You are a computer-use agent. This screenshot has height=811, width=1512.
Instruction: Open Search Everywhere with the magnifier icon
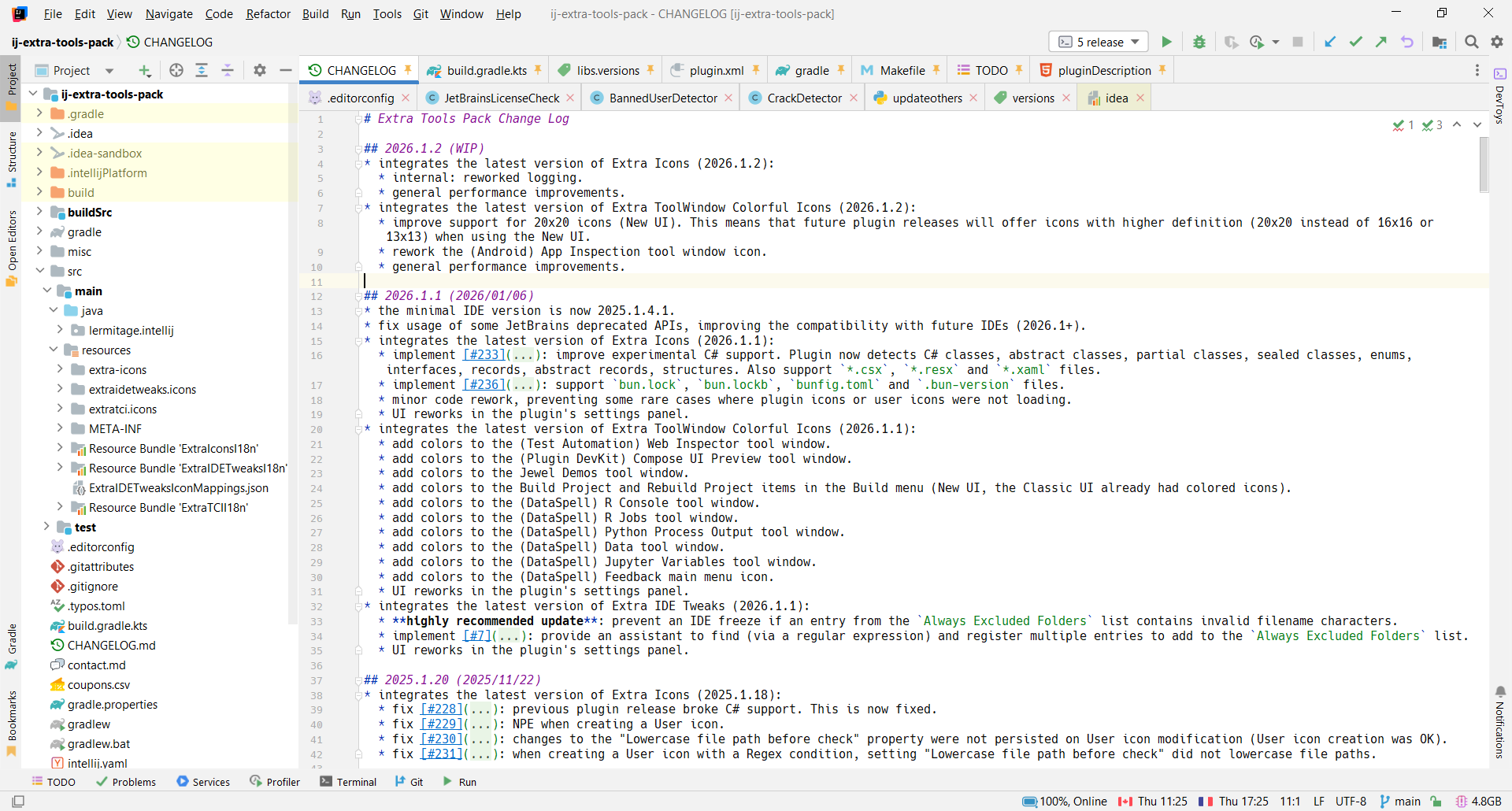(x=1471, y=42)
